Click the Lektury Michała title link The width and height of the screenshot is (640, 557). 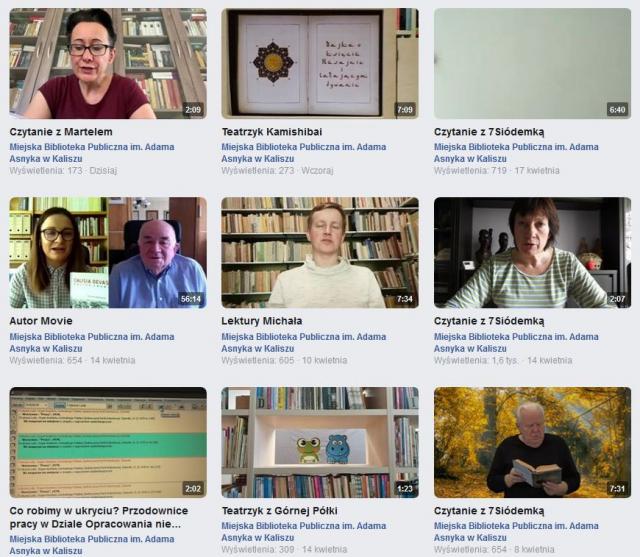[x=262, y=321]
